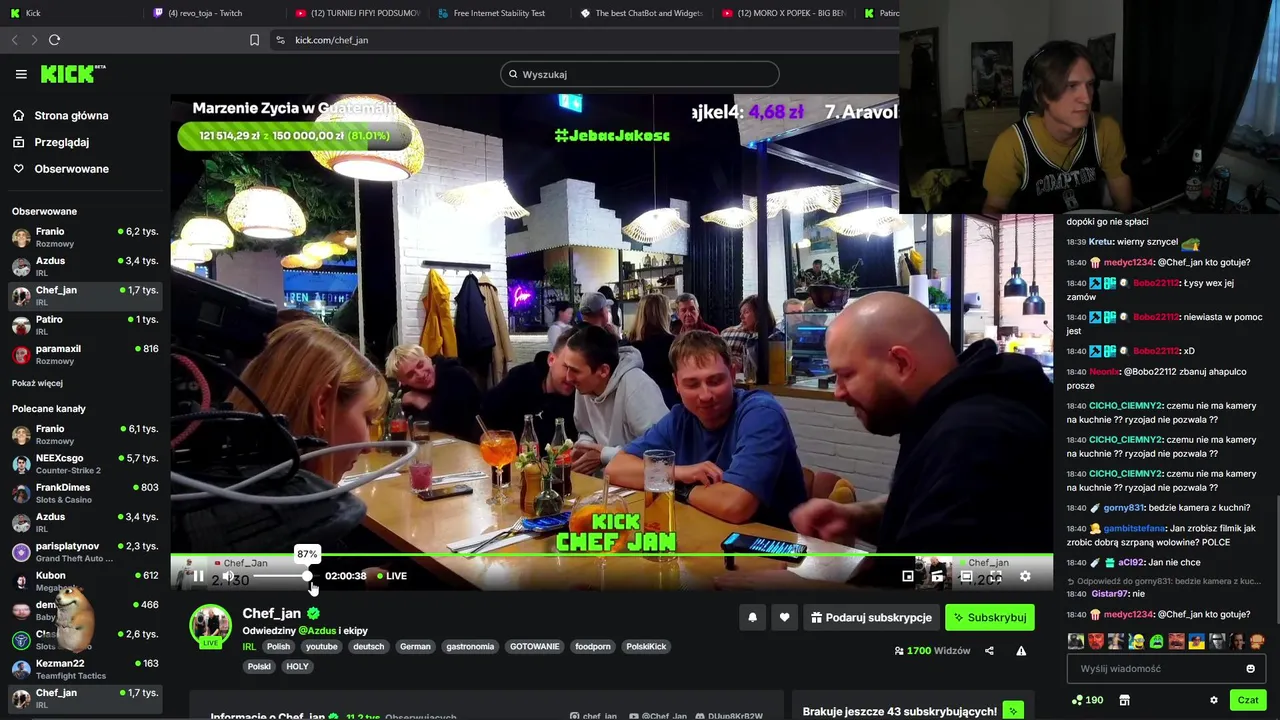Open Patiro channel in followed list
This screenshot has width=1280, height=720.
85,325
